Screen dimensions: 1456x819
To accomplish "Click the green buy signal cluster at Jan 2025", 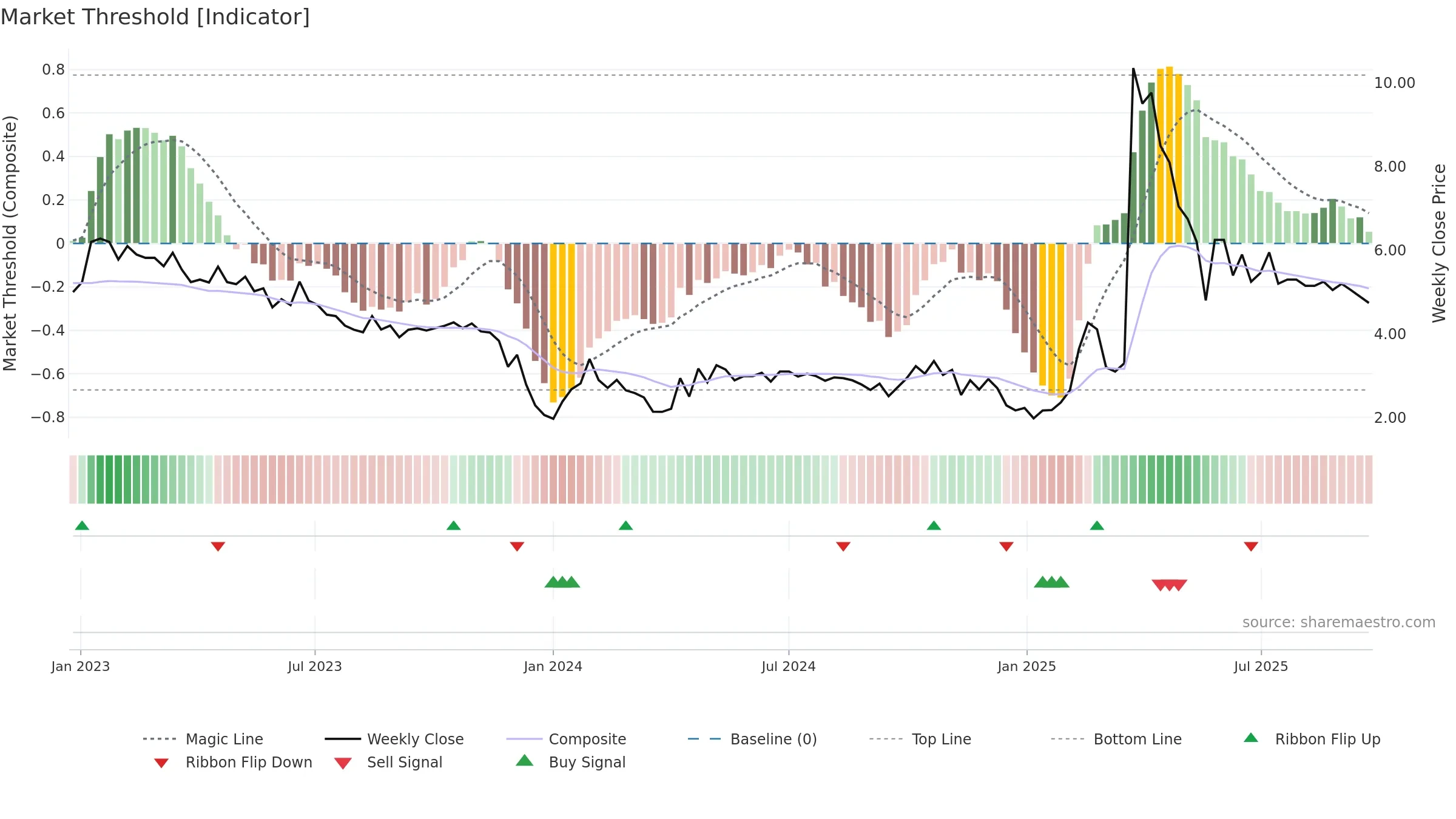I will point(1051,582).
